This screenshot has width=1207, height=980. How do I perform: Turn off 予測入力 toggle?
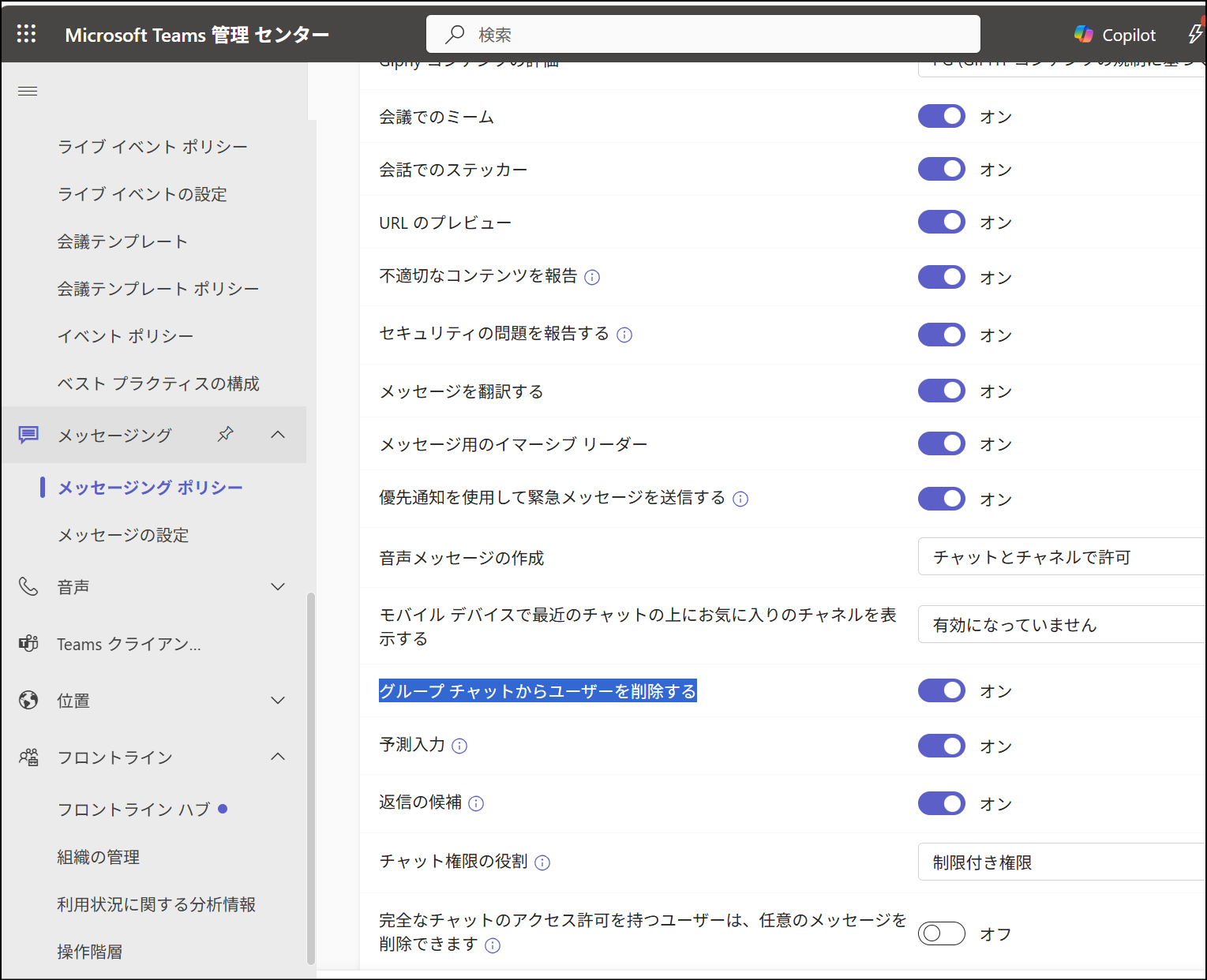coord(942,746)
